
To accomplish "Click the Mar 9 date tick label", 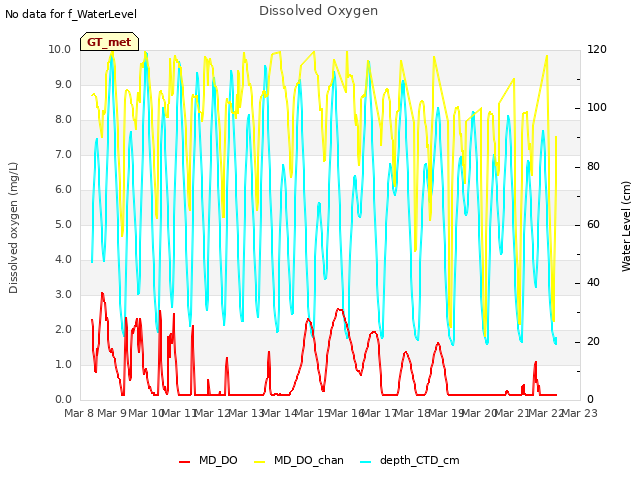I will coord(112,413).
